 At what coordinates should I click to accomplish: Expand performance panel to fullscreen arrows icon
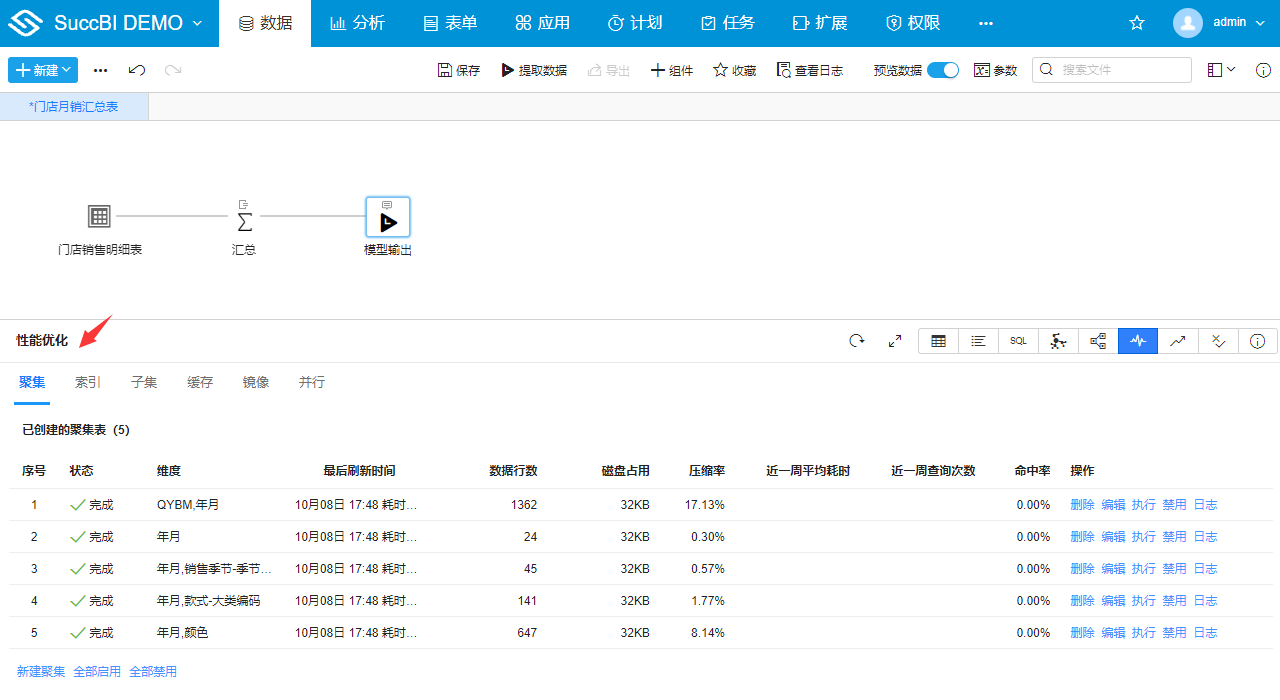[895, 341]
